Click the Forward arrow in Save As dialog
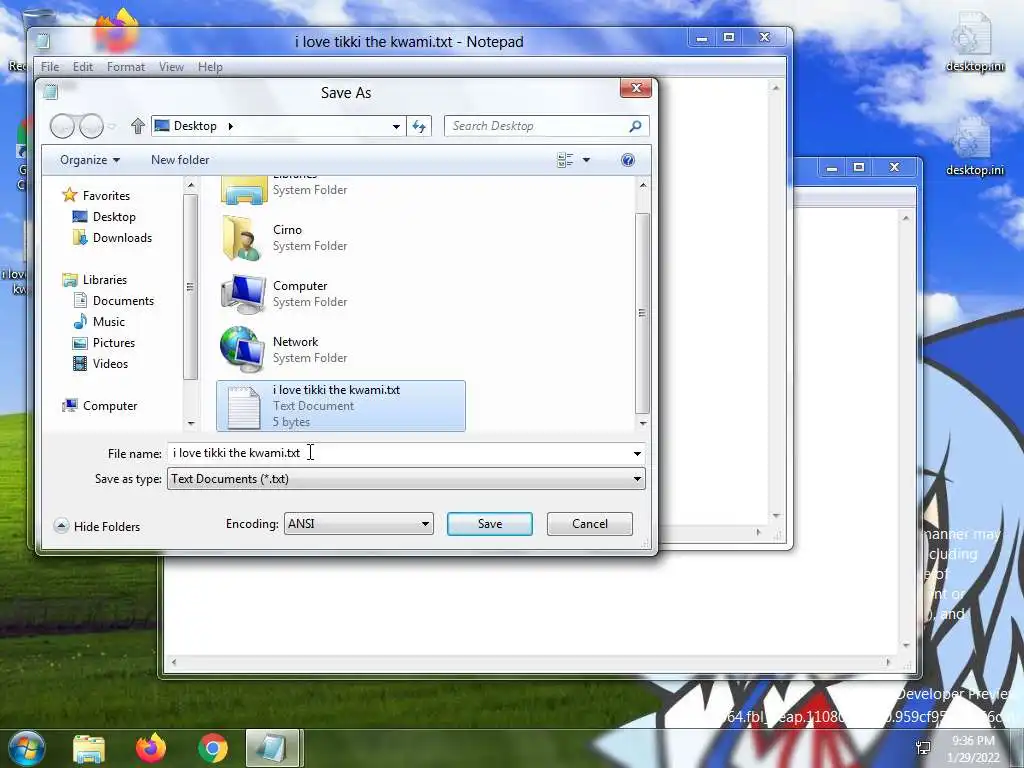This screenshot has width=1024, height=768. tap(91, 126)
